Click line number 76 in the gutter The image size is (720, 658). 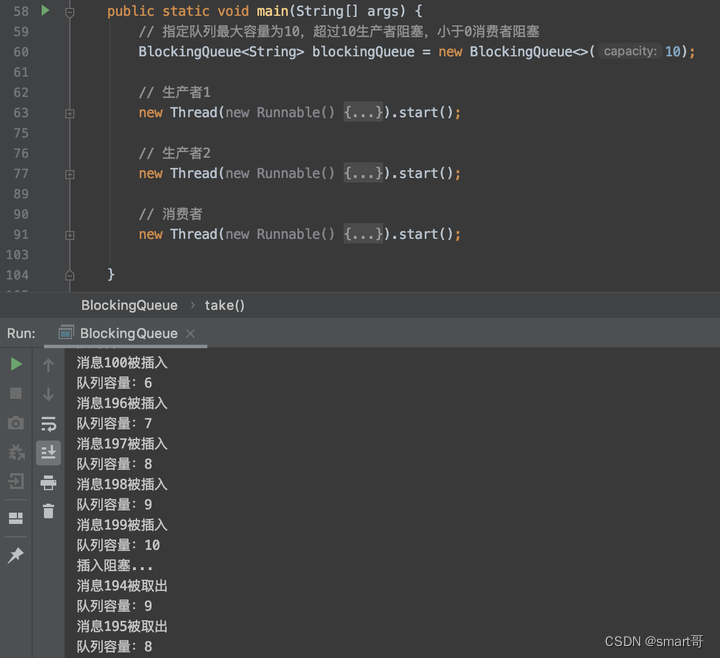point(21,153)
